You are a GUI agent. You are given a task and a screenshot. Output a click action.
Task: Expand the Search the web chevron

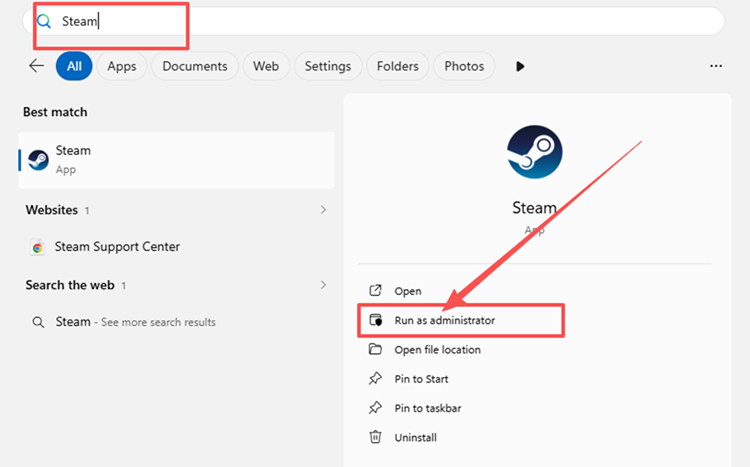[x=323, y=285]
